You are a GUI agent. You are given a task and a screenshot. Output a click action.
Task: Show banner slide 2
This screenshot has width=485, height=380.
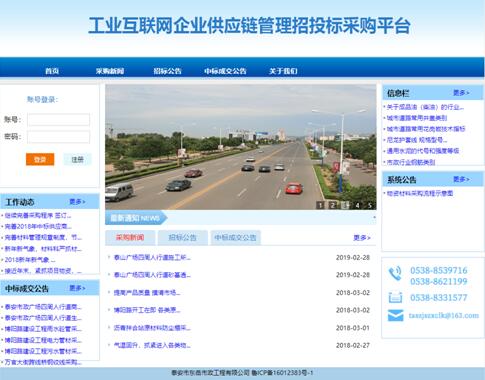click(332, 205)
